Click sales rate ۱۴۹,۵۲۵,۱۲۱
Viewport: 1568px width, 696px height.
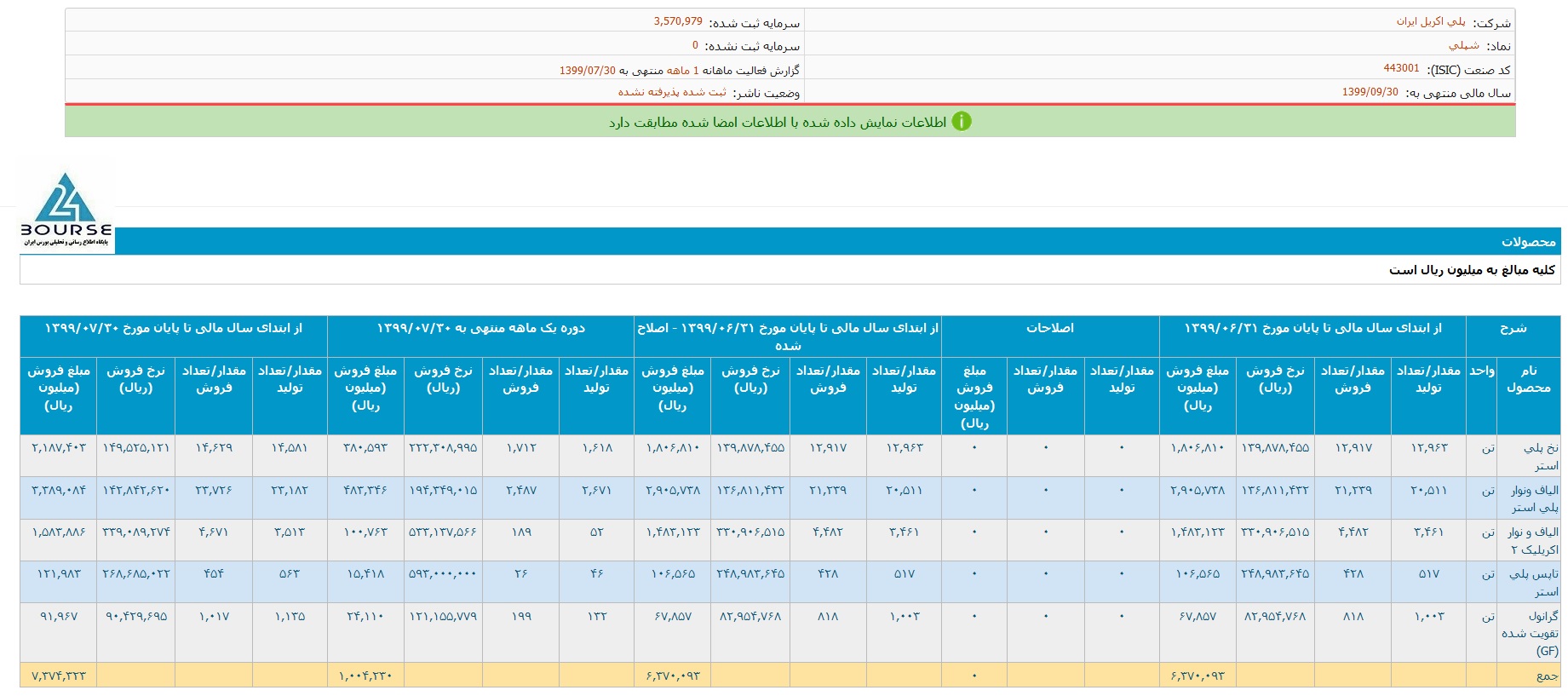[136, 447]
